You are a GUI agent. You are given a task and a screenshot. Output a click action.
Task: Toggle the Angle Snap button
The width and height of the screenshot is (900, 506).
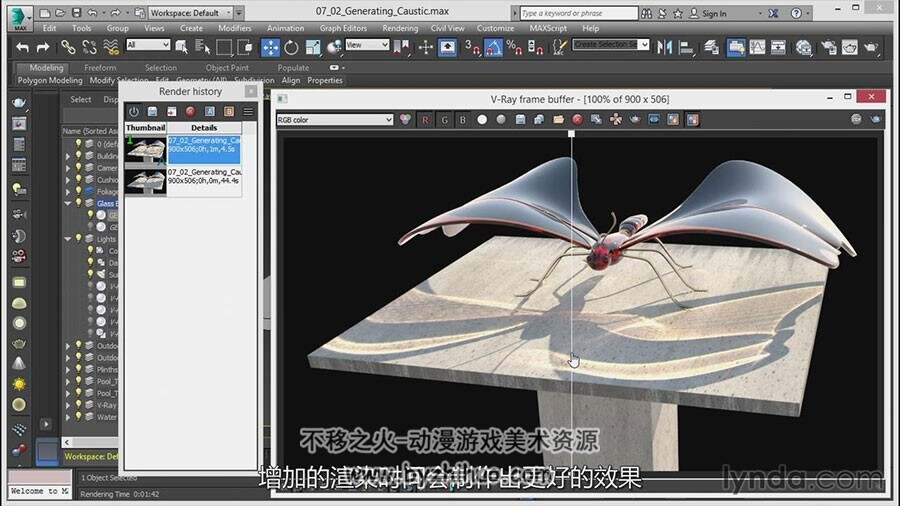coord(494,47)
